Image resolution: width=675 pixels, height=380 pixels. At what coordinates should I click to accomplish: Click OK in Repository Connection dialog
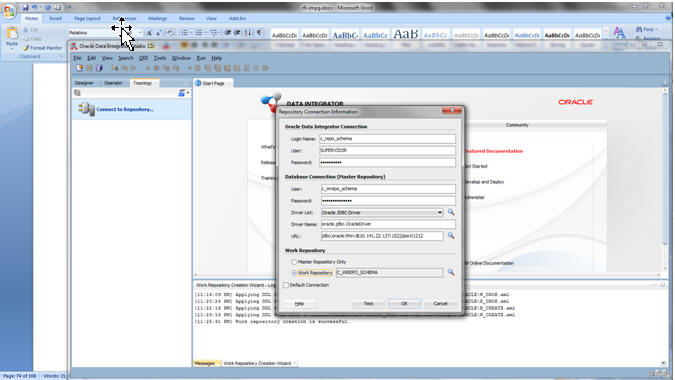coord(404,303)
